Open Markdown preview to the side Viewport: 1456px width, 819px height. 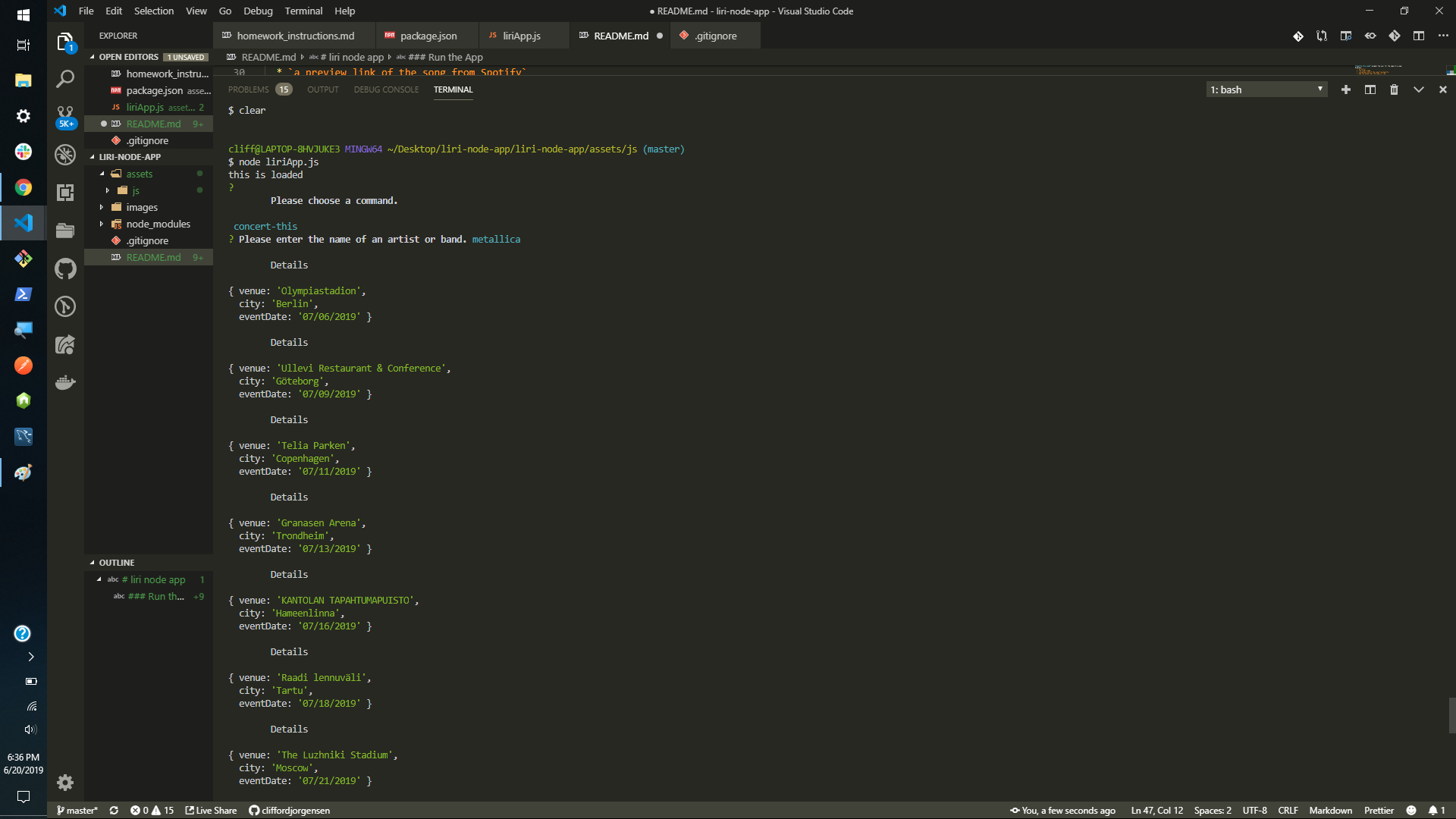[1346, 36]
